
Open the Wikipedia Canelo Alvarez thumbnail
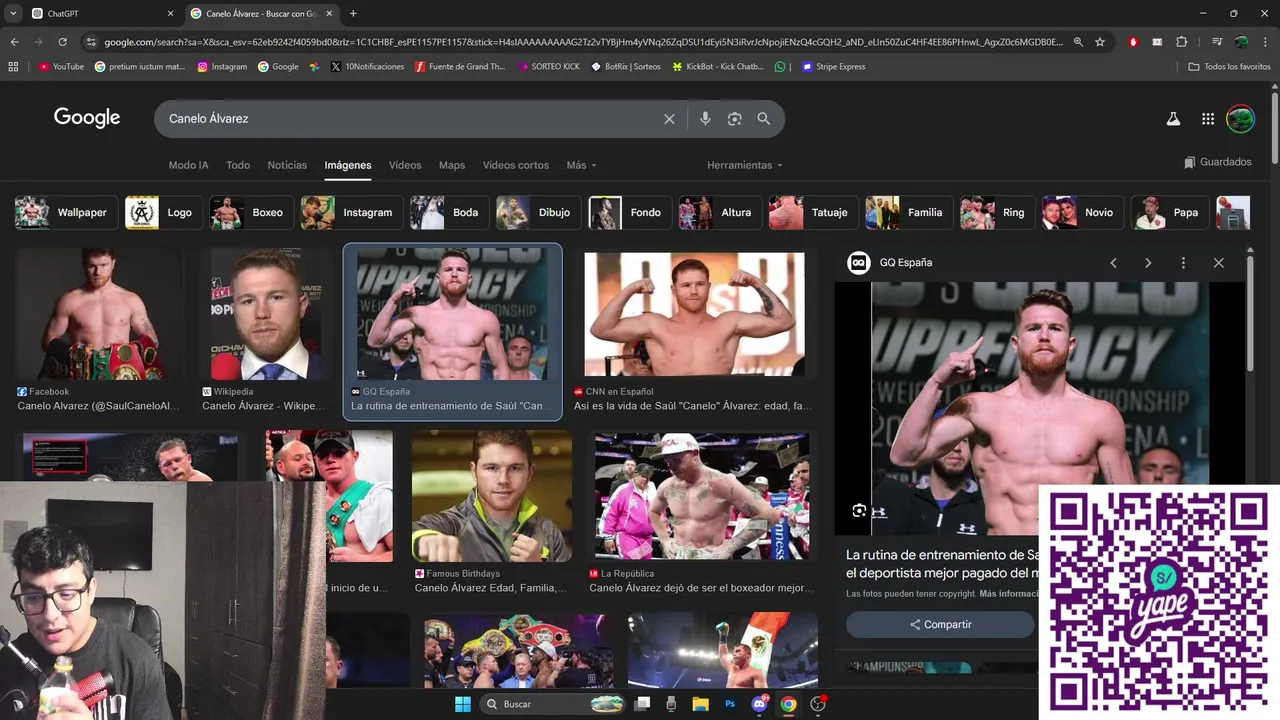click(x=265, y=315)
